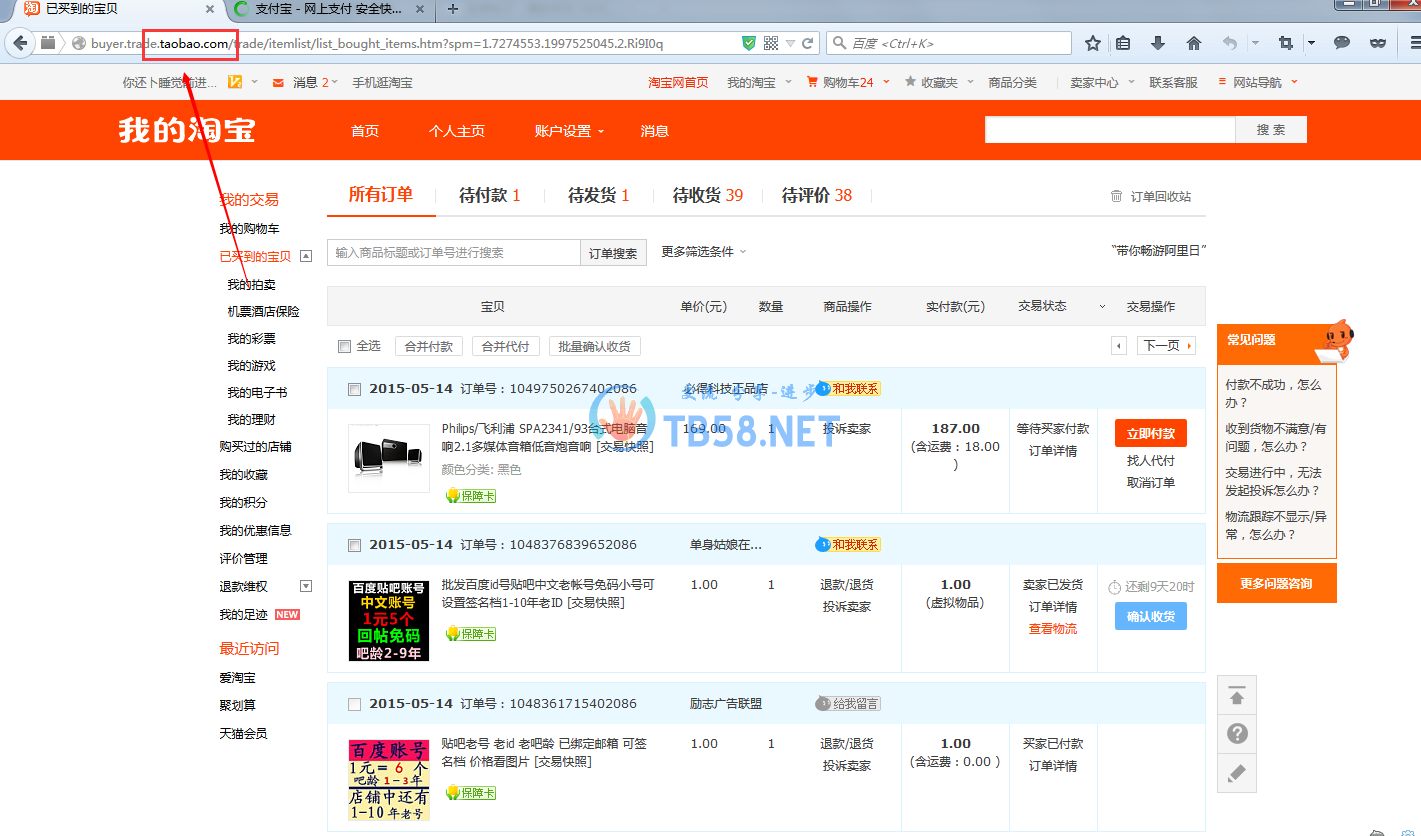The width and height of the screenshot is (1421, 836).
Task: Click the 合并代付 button
Action: (x=506, y=346)
